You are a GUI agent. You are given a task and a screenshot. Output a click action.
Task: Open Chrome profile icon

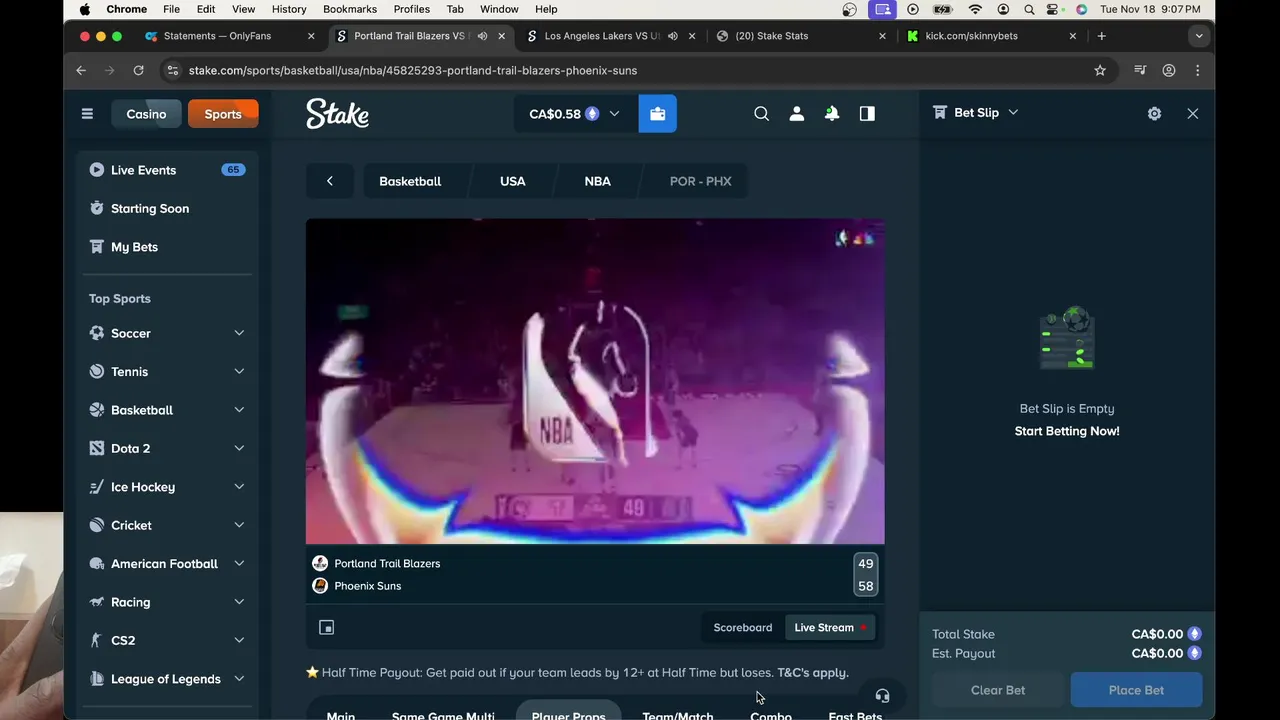pos(1168,70)
